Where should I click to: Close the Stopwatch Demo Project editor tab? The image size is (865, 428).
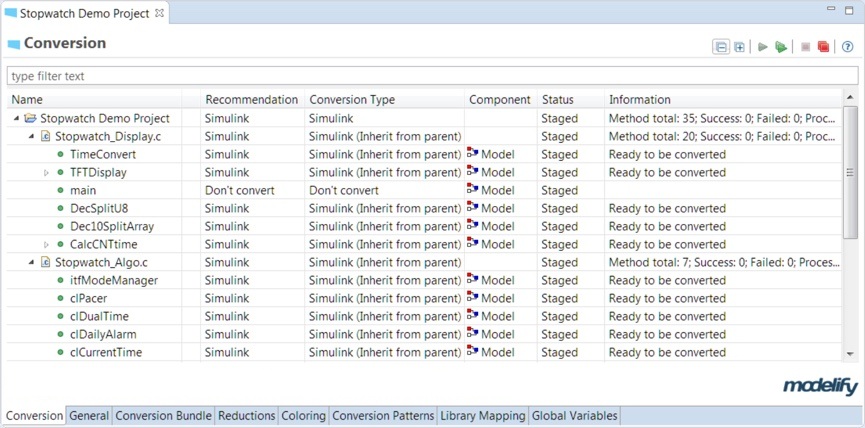click(x=159, y=13)
